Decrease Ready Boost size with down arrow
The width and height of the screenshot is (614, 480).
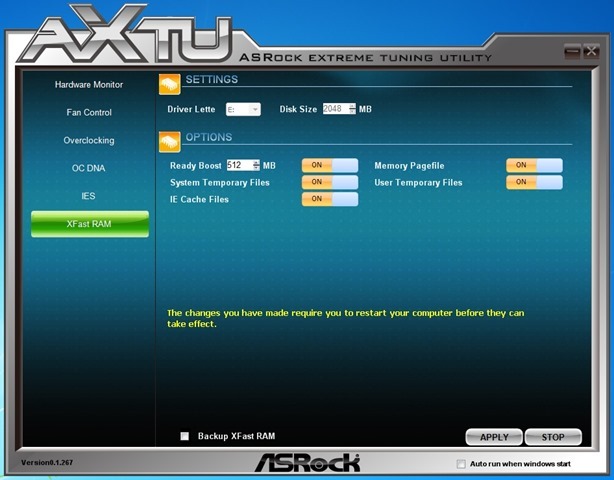click(x=256, y=168)
